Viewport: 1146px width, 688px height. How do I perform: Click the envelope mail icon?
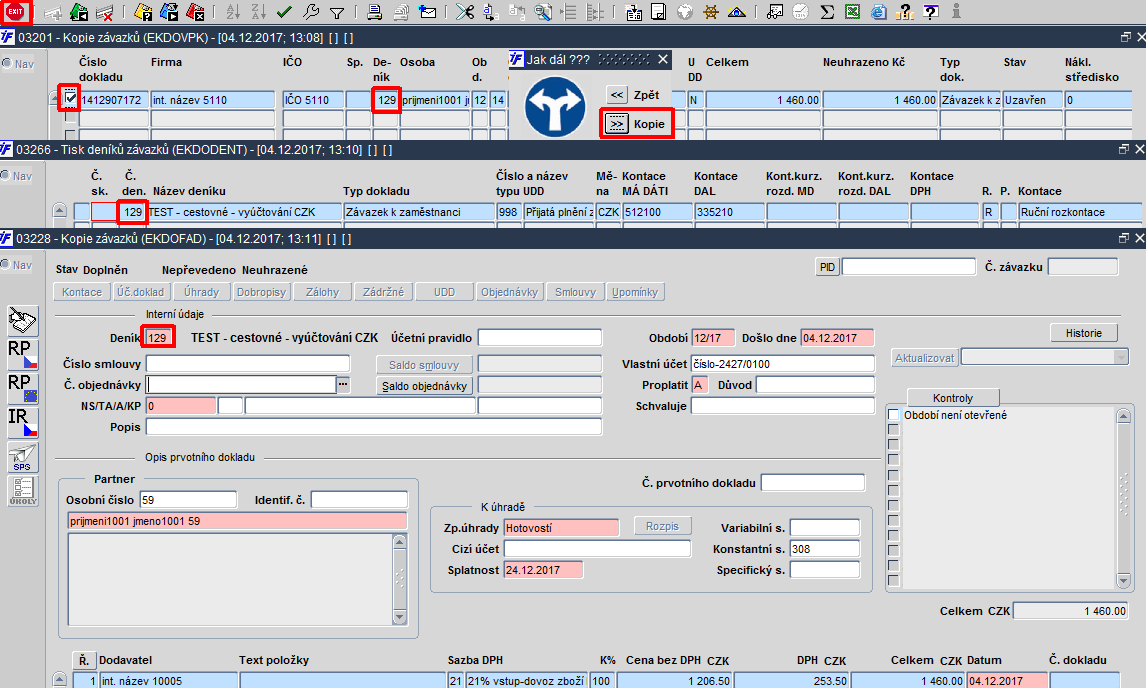point(428,12)
